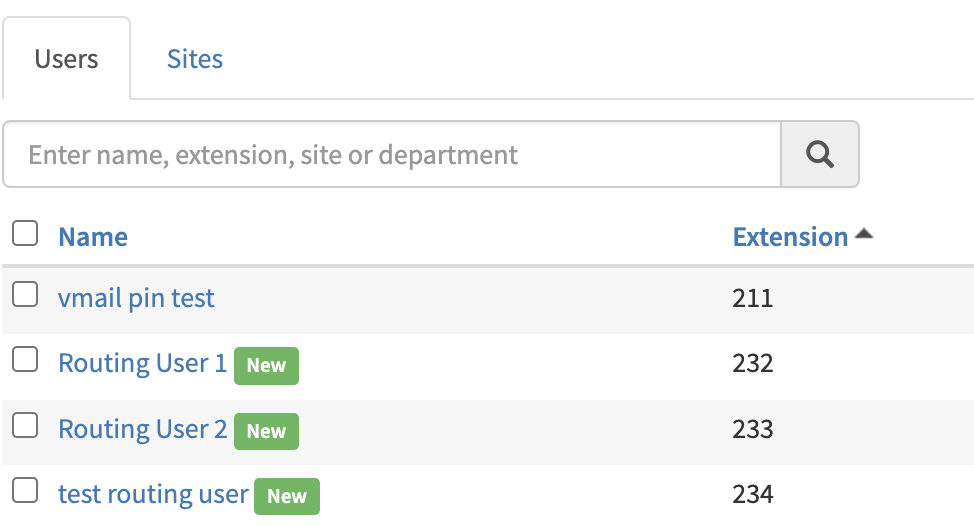974x526 pixels.
Task: Open the Routing User 2 link
Action: (143, 429)
